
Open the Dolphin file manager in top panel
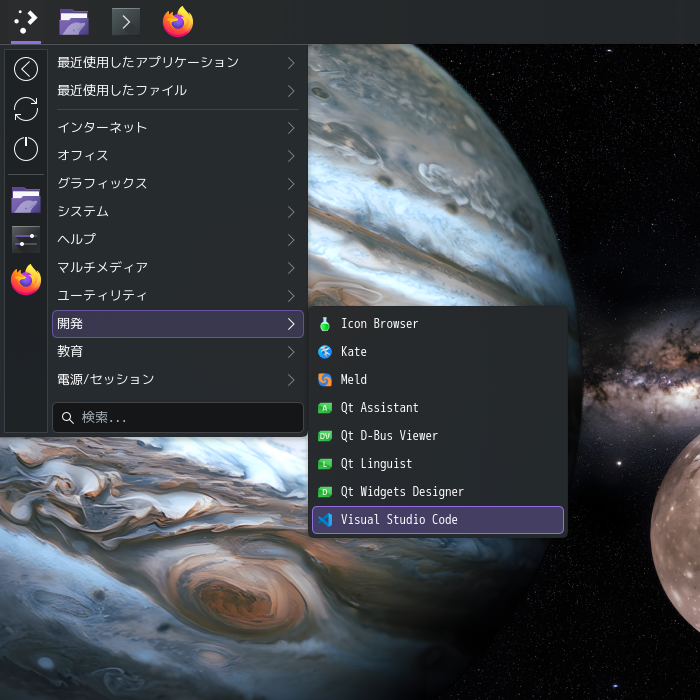click(74, 21)
